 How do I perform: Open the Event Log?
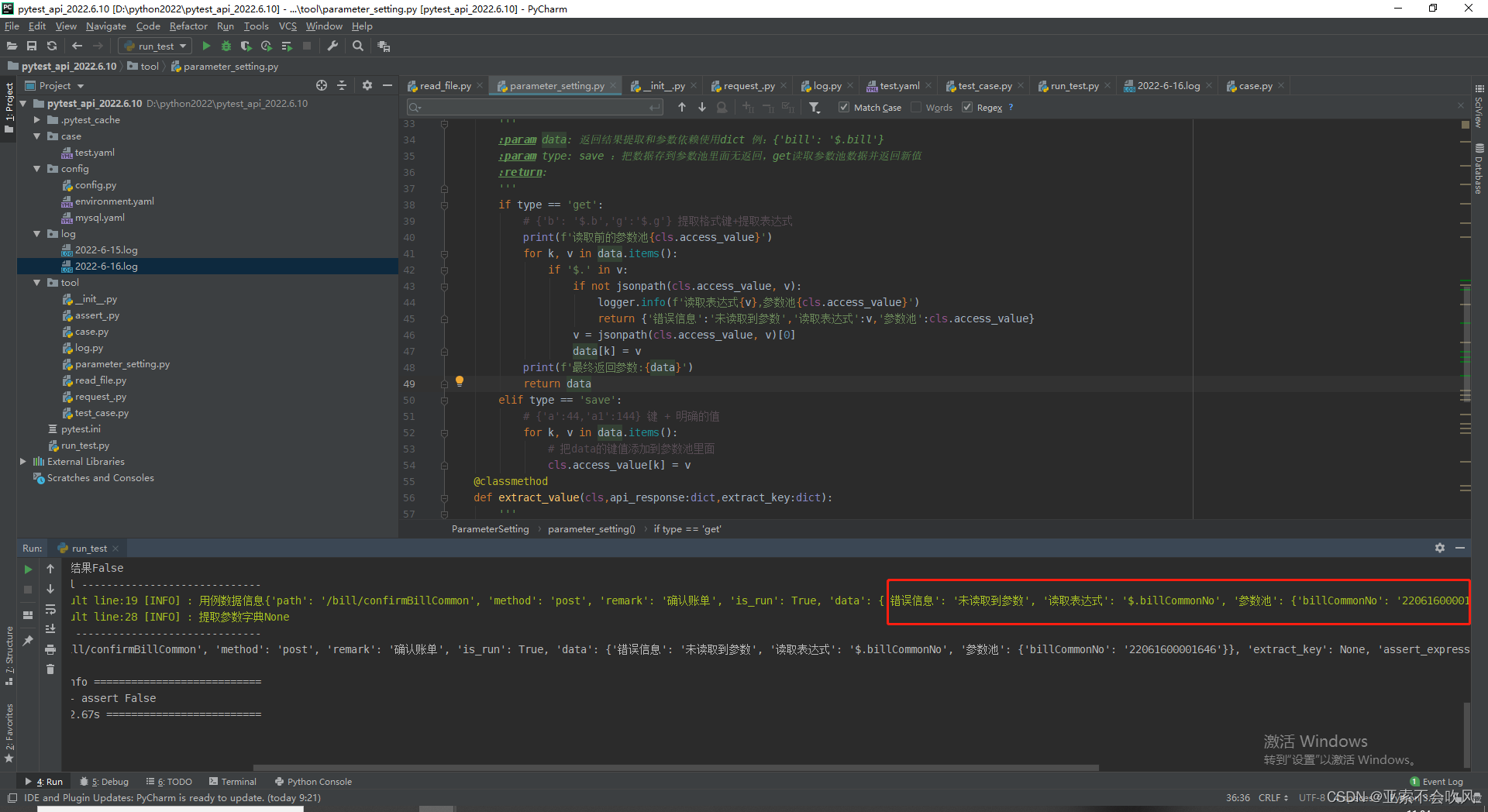tap(1437, 782)
